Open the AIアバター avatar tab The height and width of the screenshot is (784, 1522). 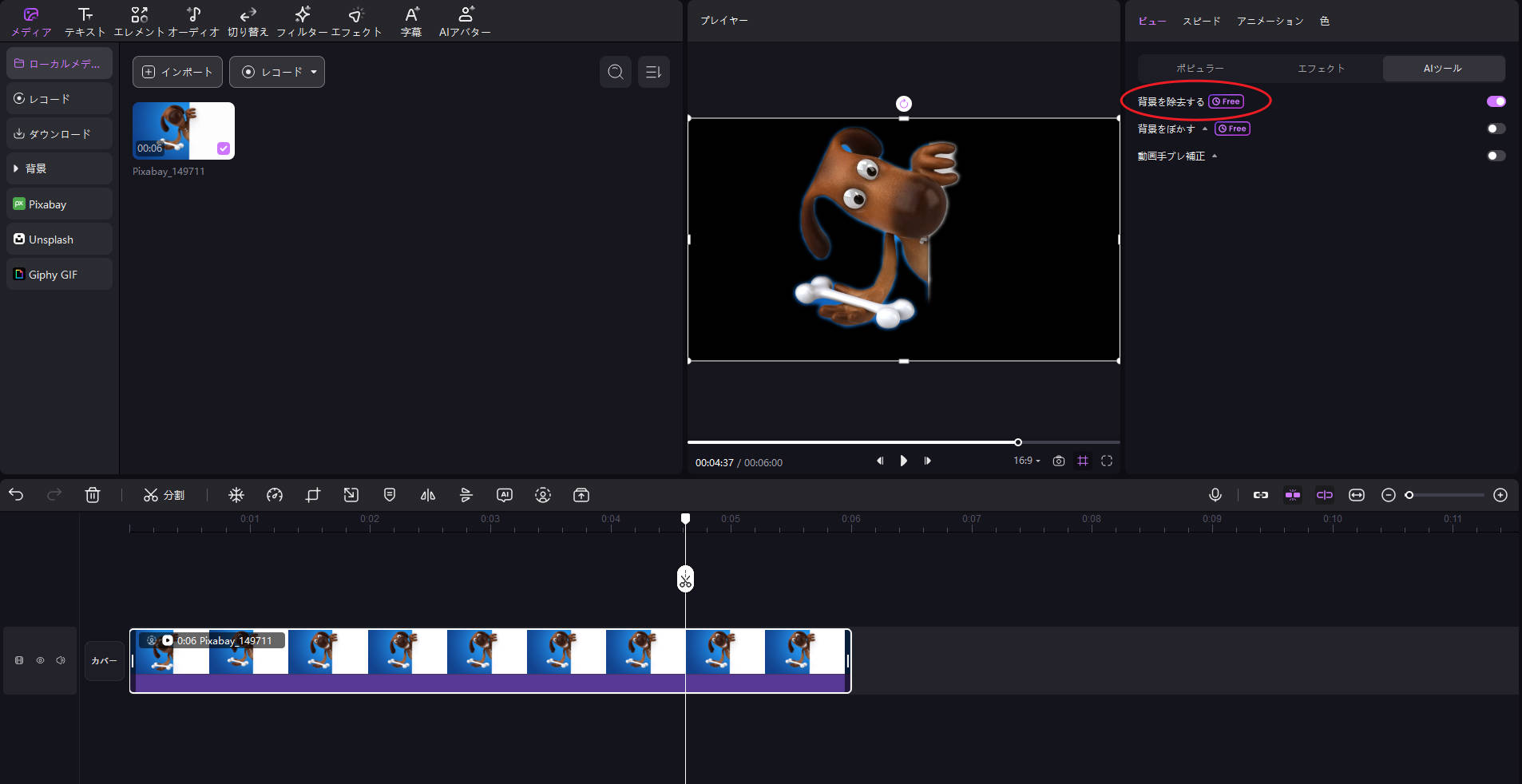465,22
